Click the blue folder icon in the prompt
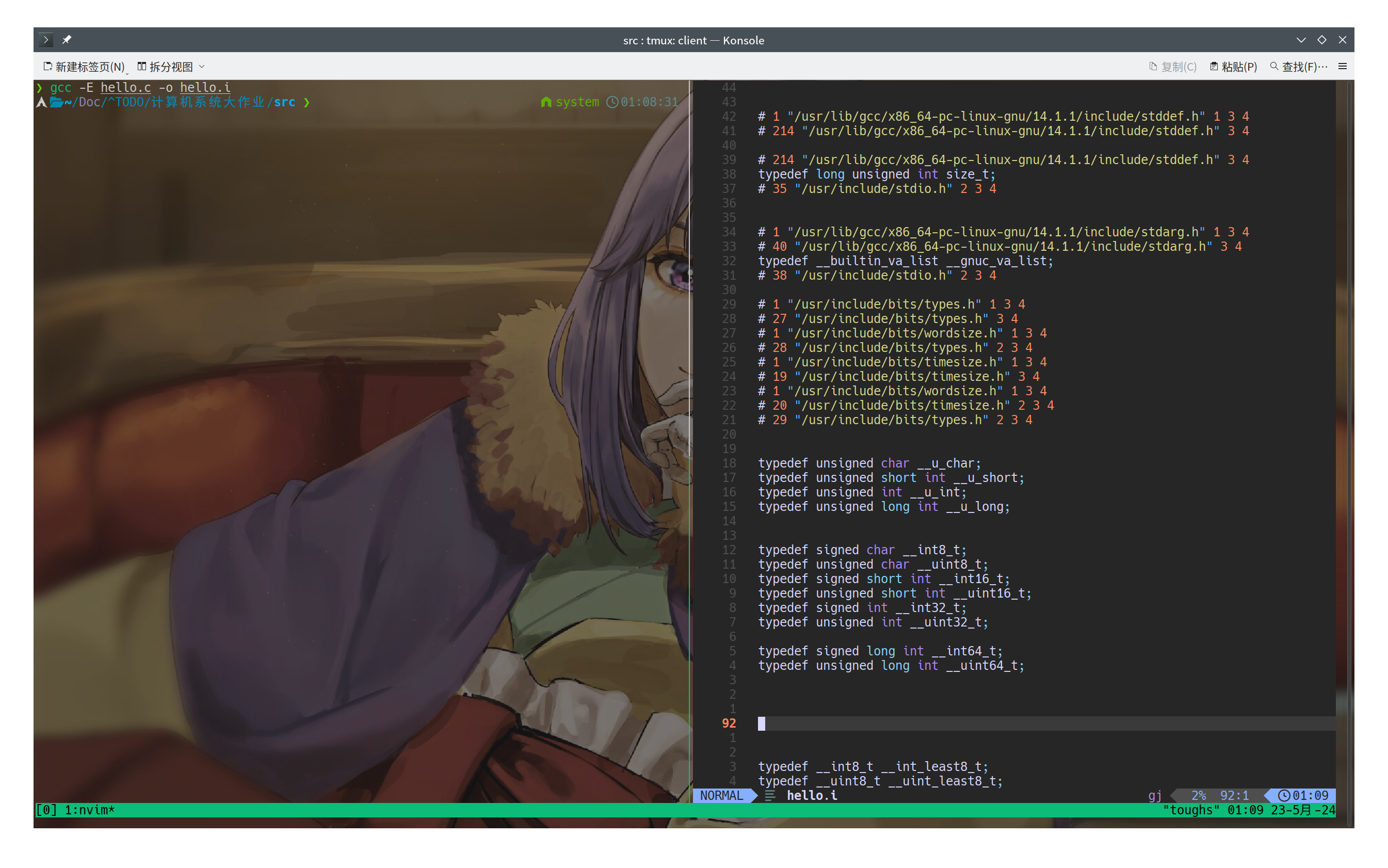This screenshot has width=1388, height=868. pos(56,102)
